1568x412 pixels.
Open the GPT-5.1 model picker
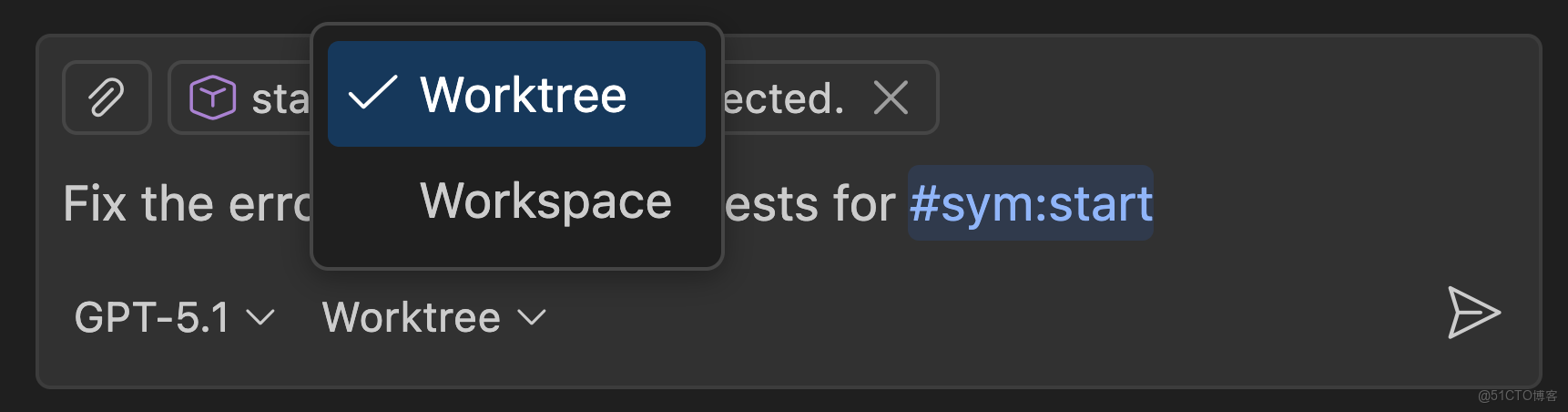point(151,317)
